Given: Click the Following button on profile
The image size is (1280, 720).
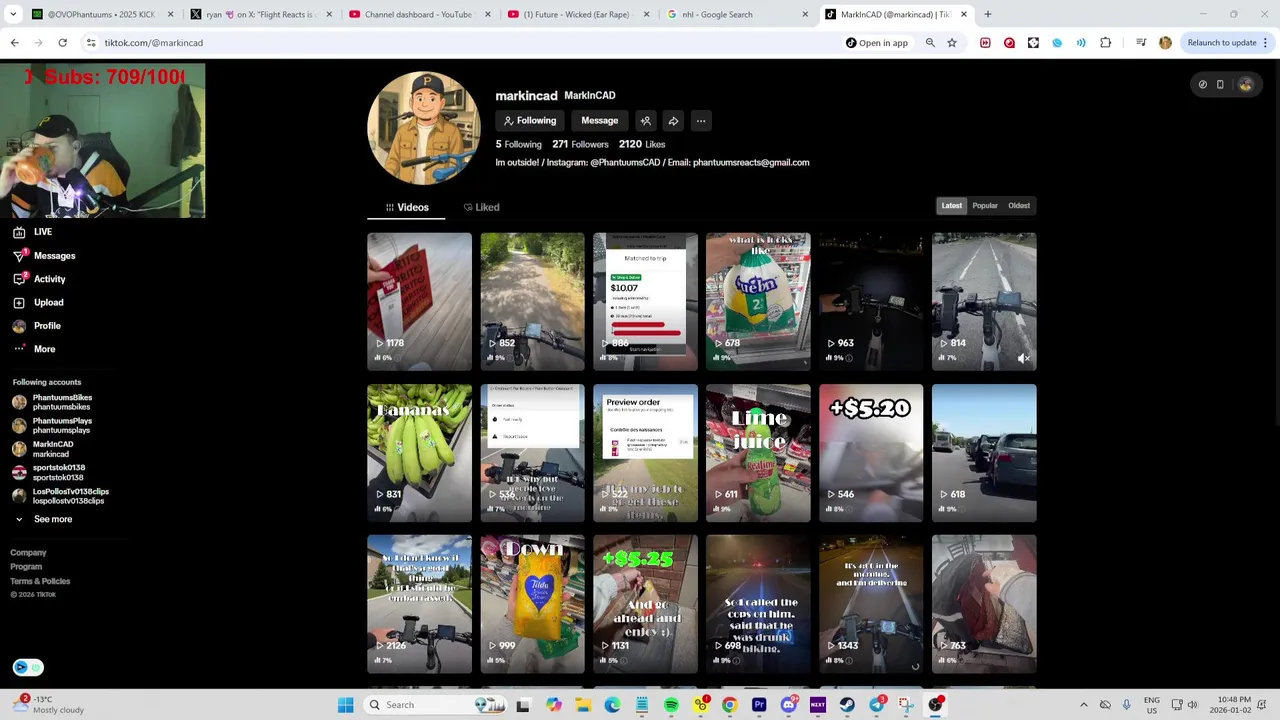Looking at the screenshot, I should tap(530, 121).
